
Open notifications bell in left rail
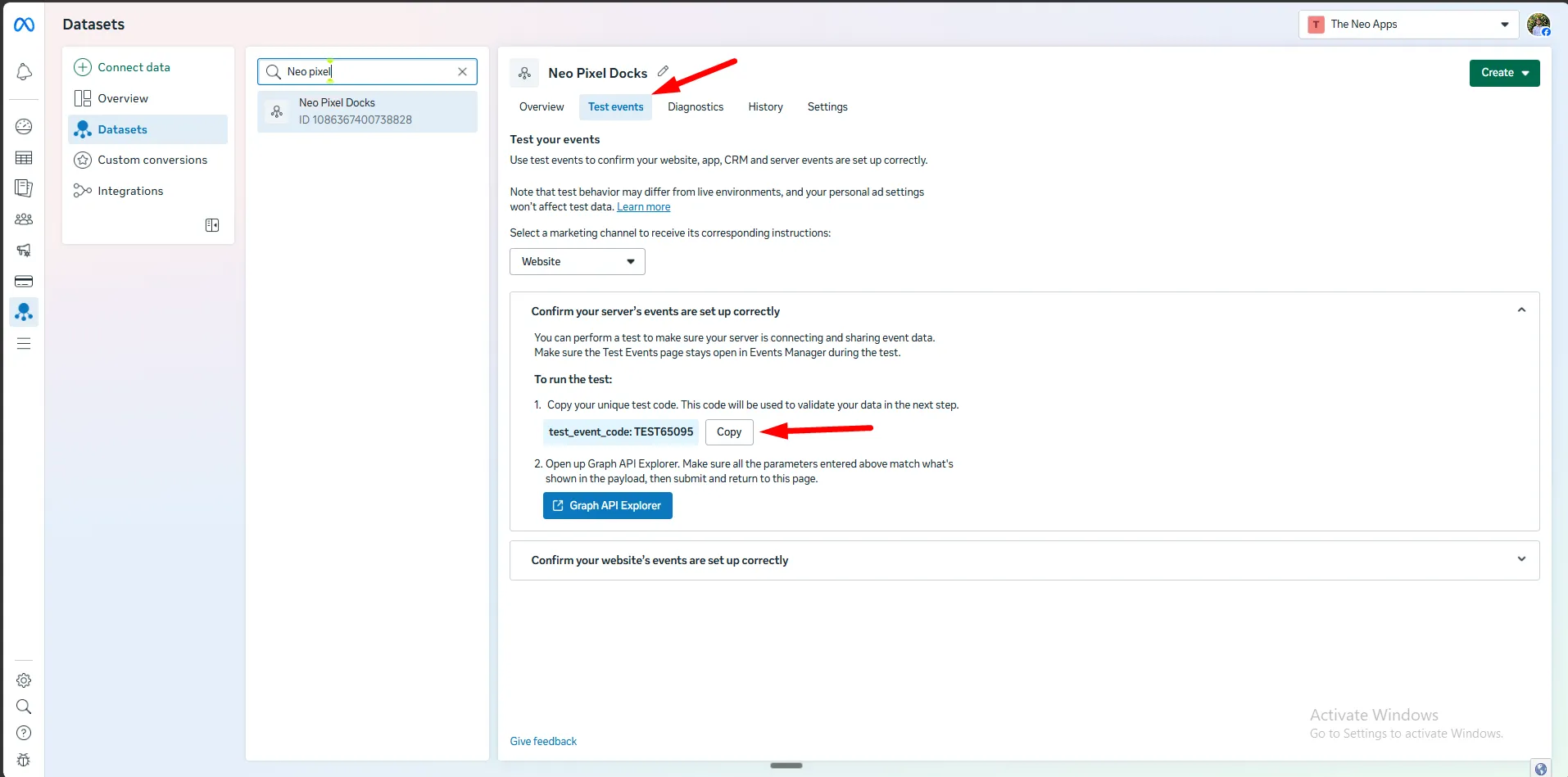24,72
